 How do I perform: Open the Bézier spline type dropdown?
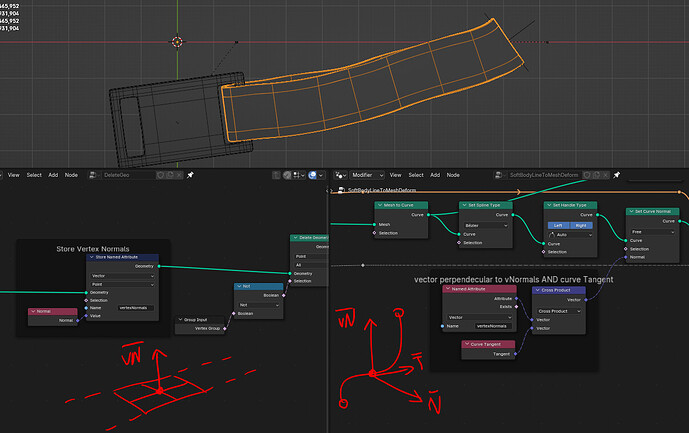click(x=486, y=226)
